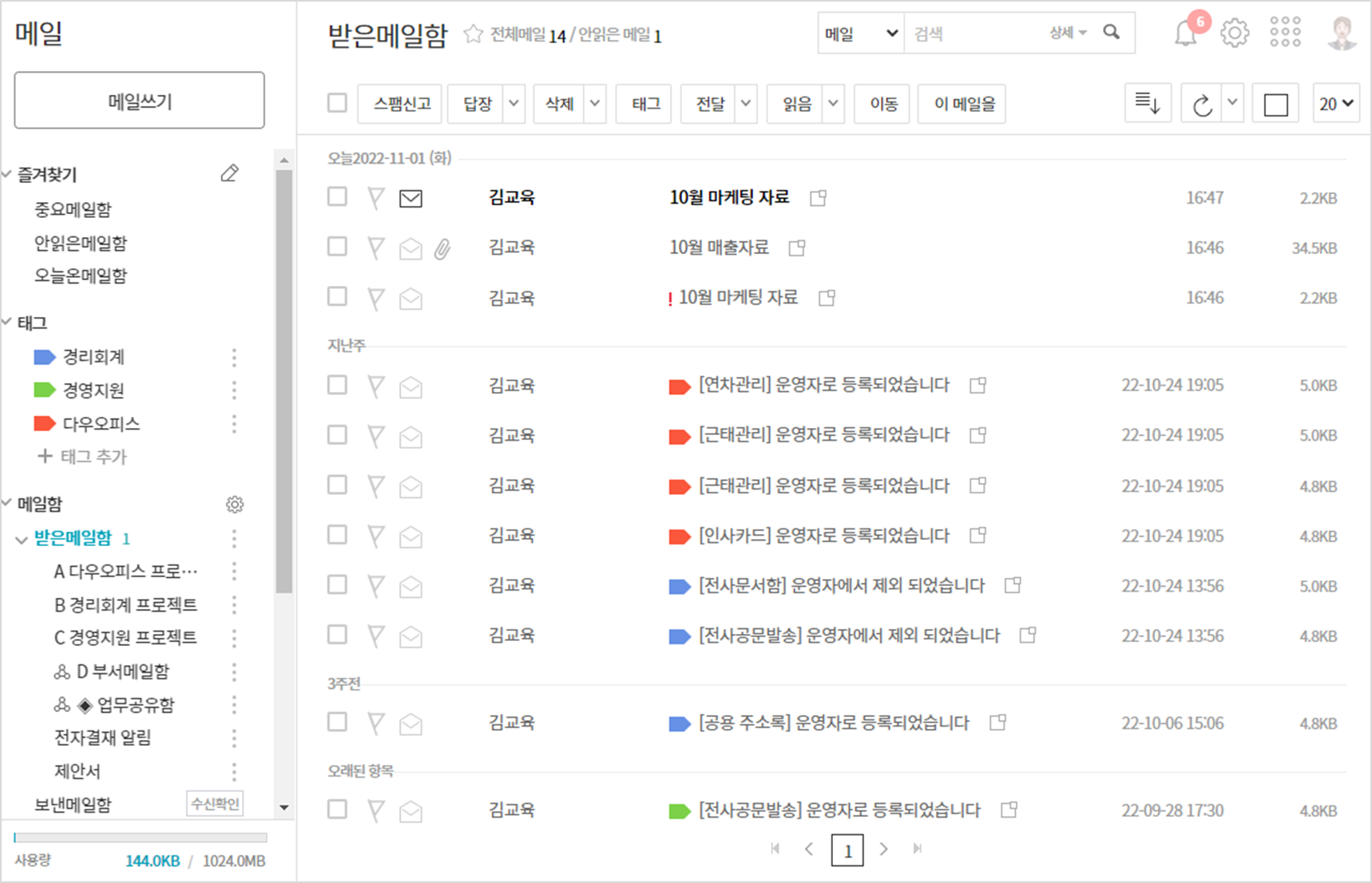Open 10월 매출자료 in new window icon

[x=796, y=248]
